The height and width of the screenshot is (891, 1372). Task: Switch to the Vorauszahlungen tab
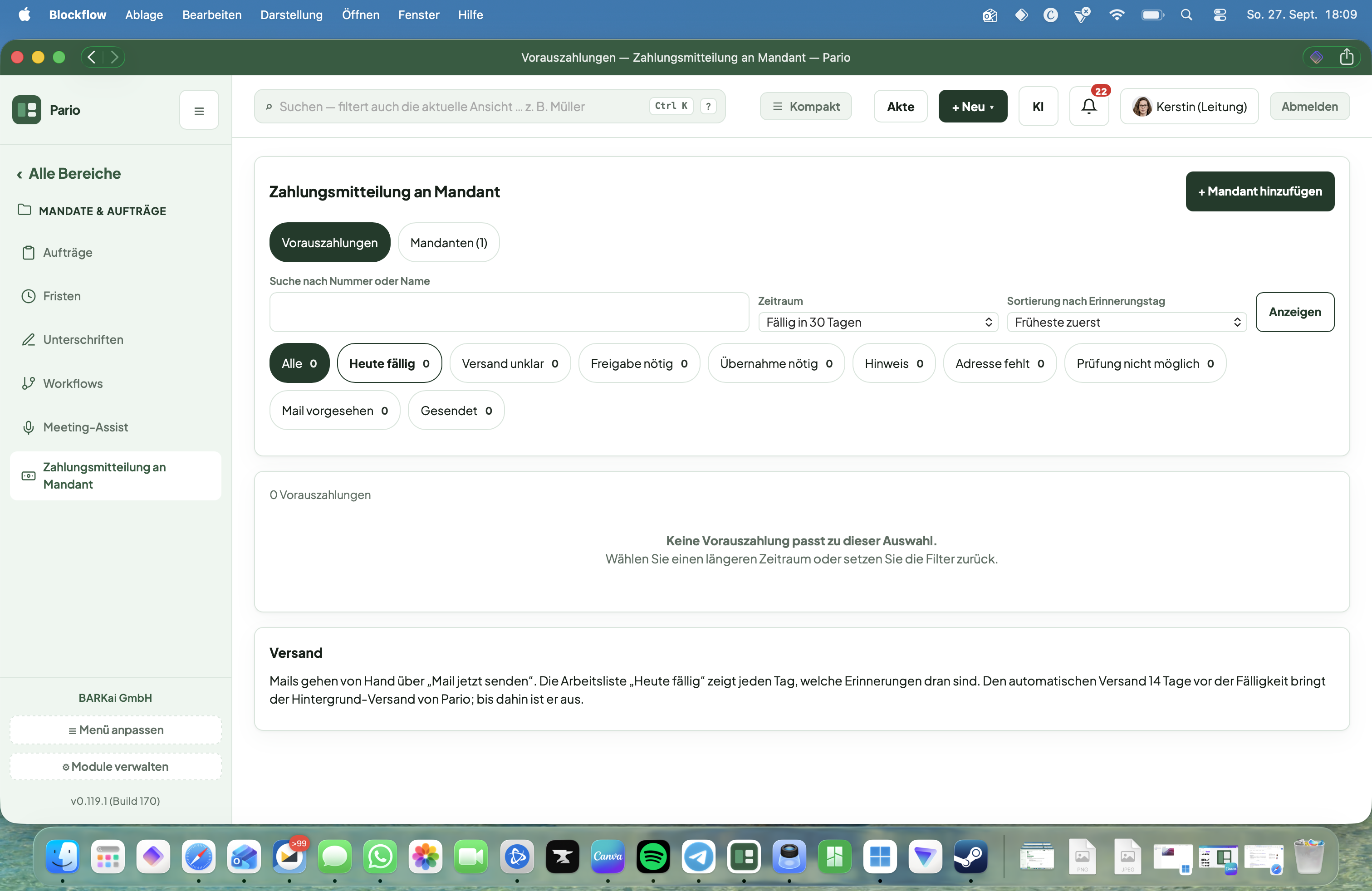pyautogui.click(x=330, y=243)
